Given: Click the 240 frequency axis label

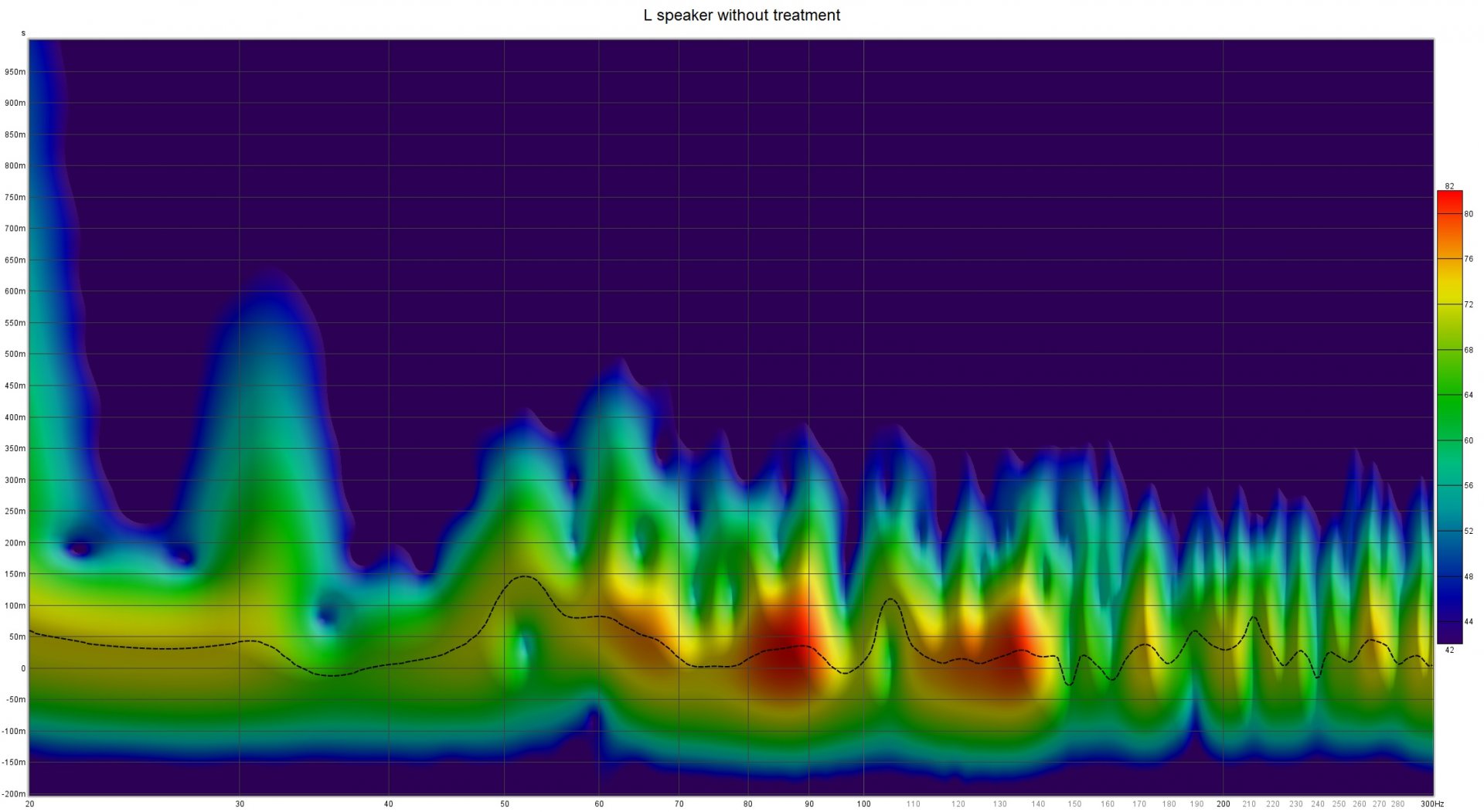Looking at the screenshot, I should pos(1318,804).
